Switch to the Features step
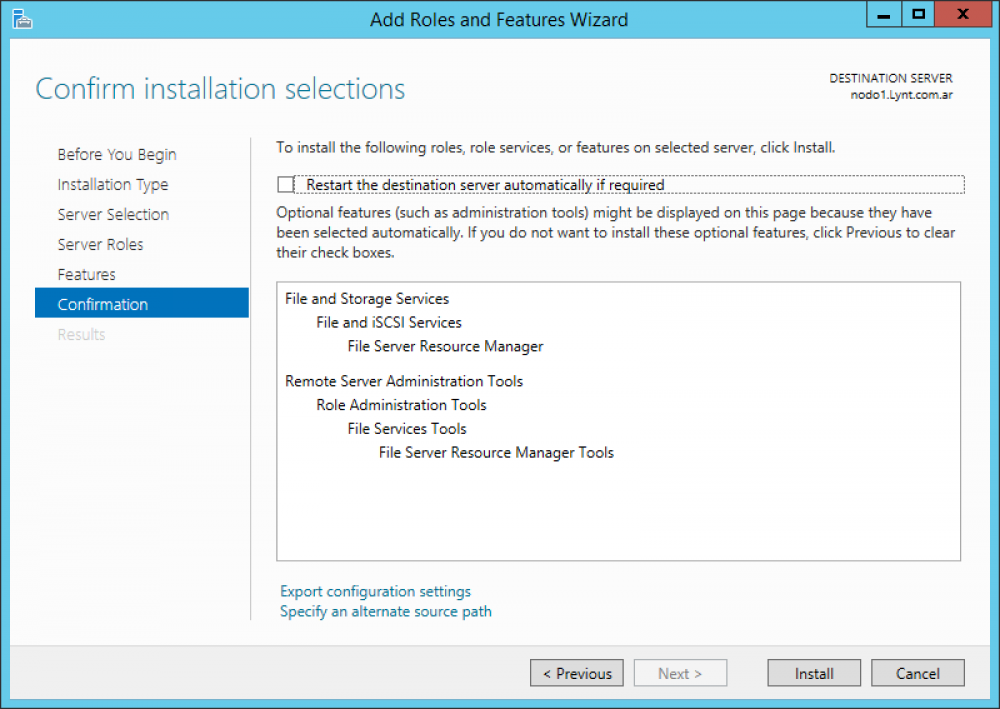Image resolution: width=1000 pixels, height=709 pixels. click(x=86, y=274)
